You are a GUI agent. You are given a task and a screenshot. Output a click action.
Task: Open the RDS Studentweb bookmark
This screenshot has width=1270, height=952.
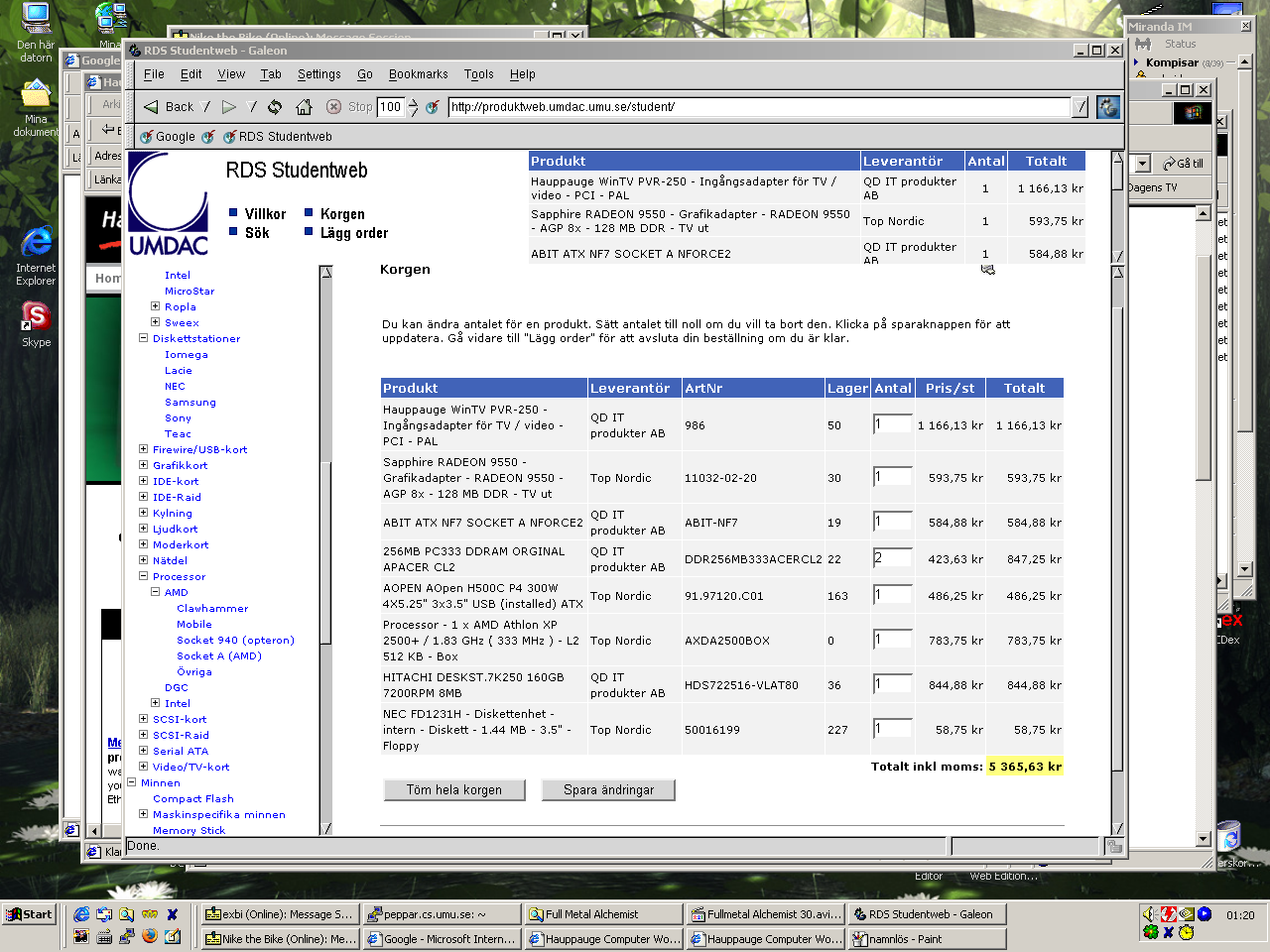278,137
